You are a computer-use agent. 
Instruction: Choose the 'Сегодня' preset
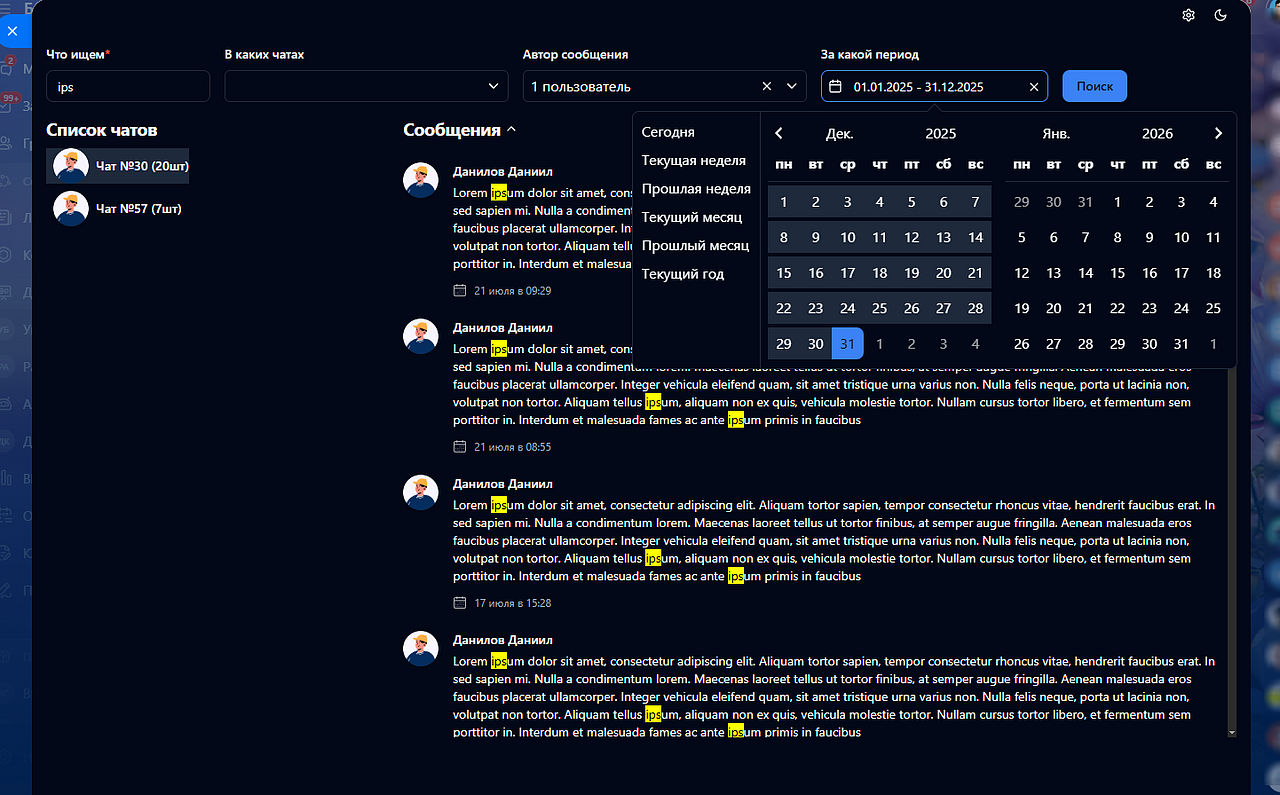pyautogui.click(x=668, y=132)
